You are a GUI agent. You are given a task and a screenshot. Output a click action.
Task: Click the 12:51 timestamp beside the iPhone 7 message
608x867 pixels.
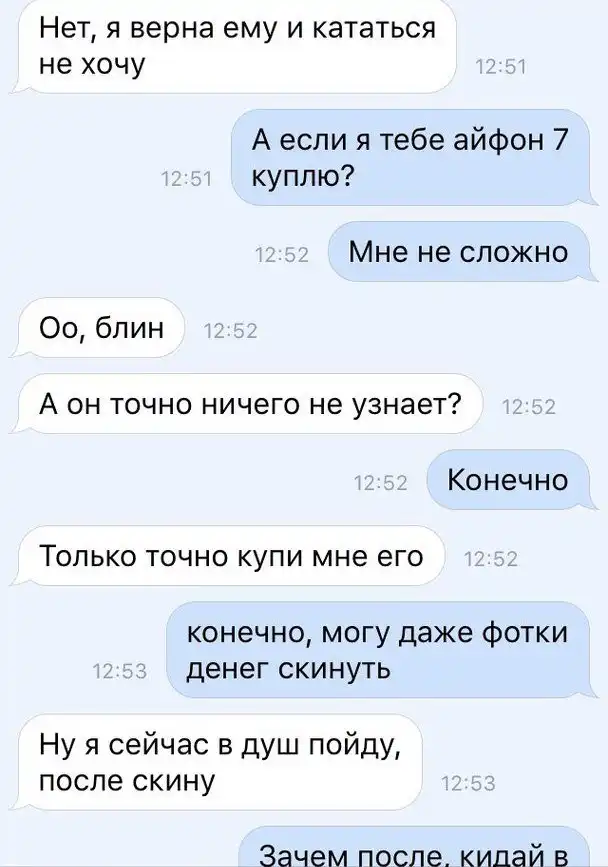187,179
